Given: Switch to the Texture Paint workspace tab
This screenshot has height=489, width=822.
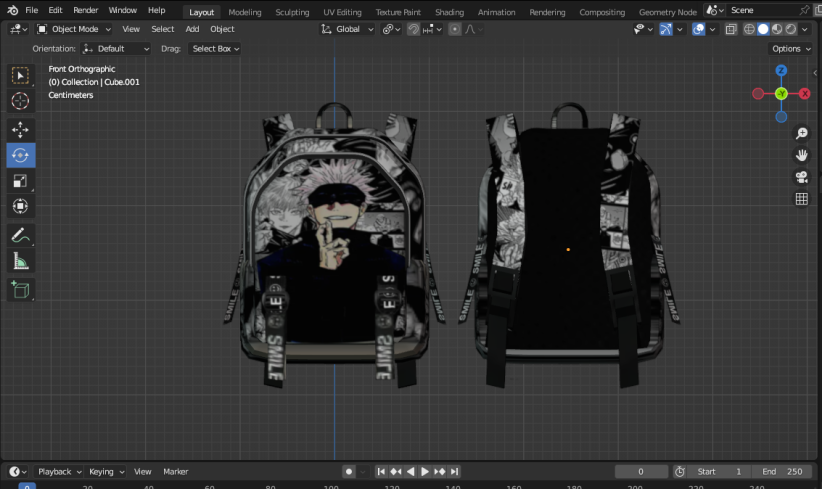Looking at the screenshot, I should click(398, 12).
